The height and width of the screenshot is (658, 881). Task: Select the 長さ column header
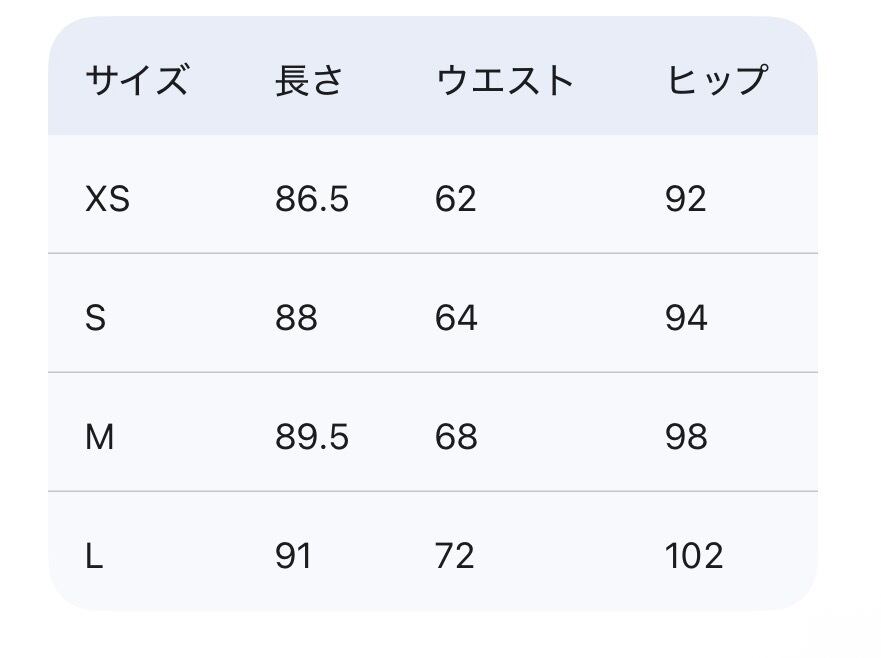point(309,79)
